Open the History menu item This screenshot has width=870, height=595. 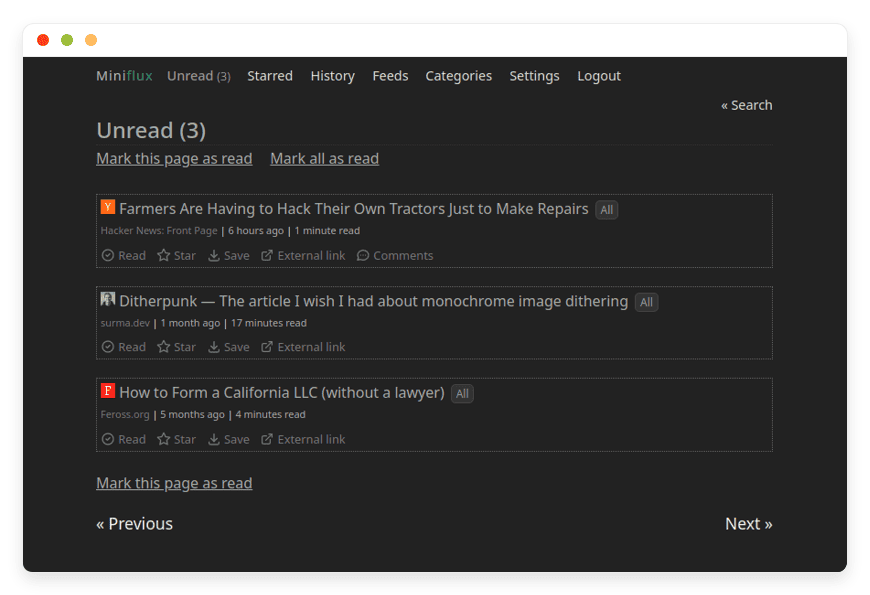tap(332, 76)
